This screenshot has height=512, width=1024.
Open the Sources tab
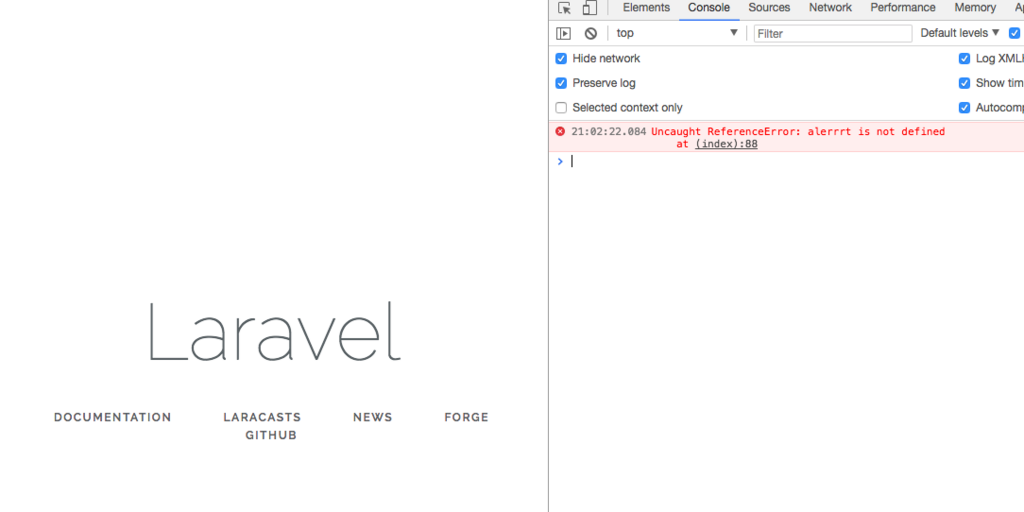(769, 8)
